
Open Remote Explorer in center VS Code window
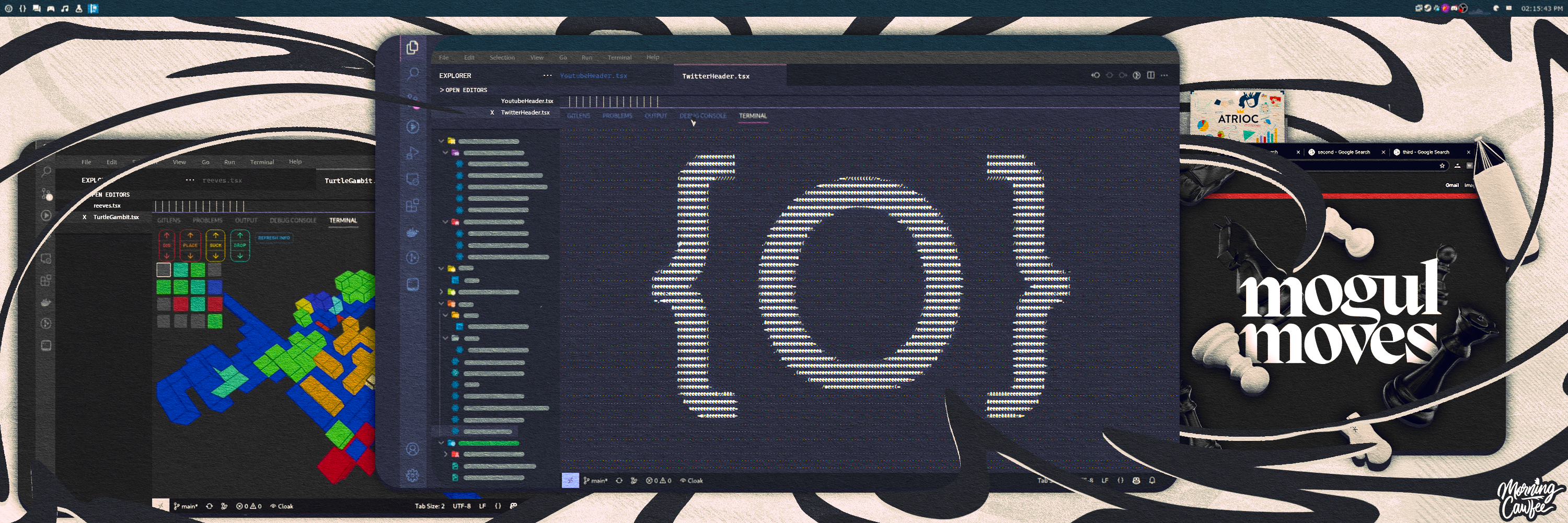[413, 179]
